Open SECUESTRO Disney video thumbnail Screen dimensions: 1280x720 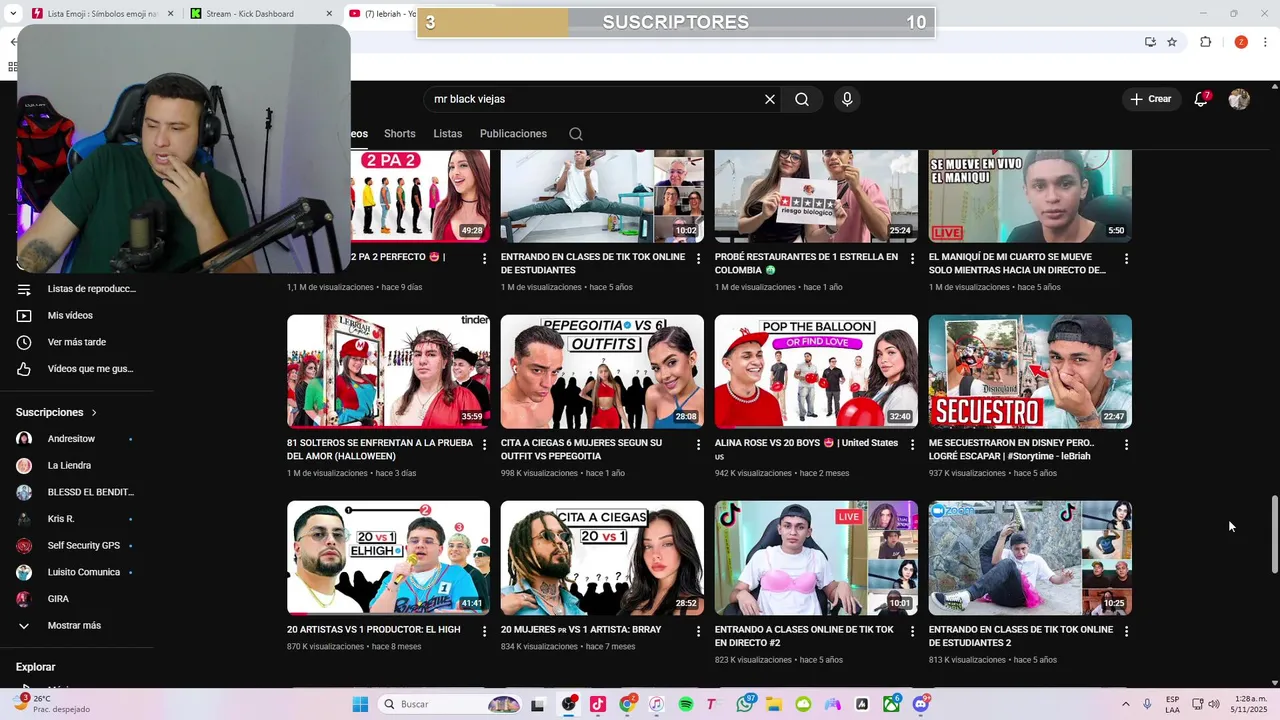coord(1030,372)
